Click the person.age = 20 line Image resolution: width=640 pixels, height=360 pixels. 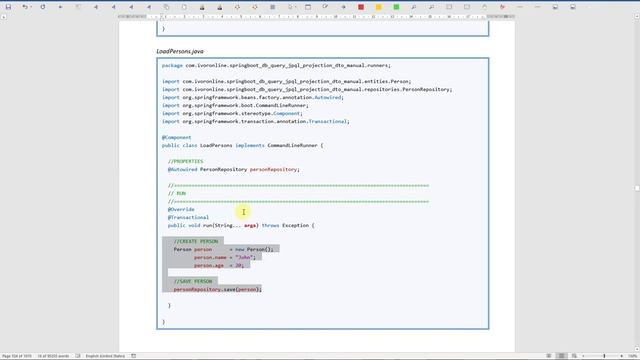point(219,265)
